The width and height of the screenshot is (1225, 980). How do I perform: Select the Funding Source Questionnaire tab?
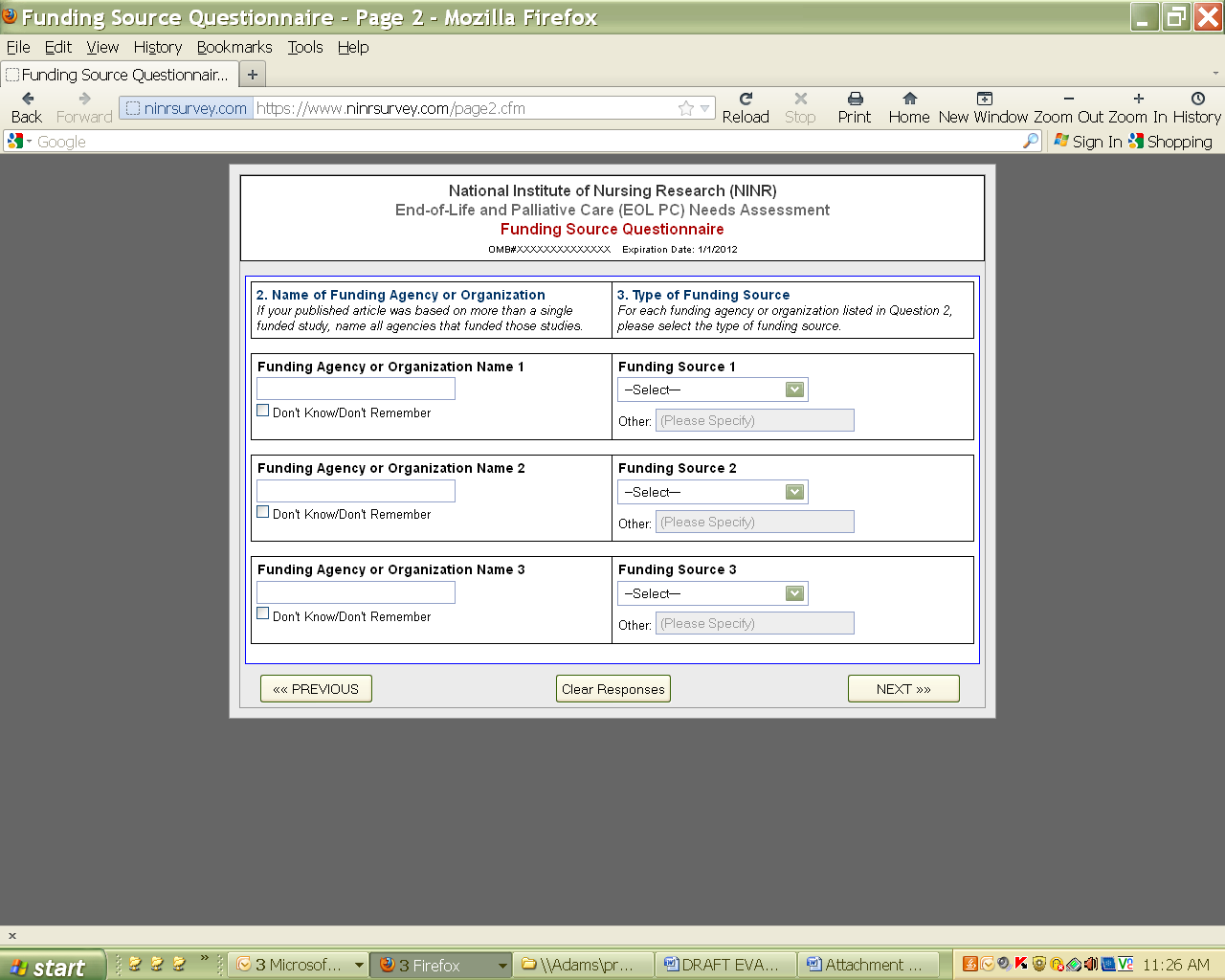[119, 75]
